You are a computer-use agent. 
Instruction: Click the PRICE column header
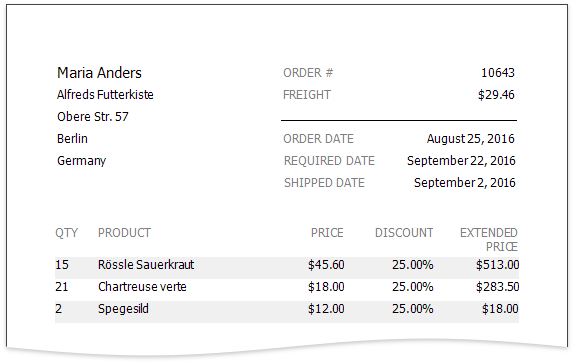[327, 233]
